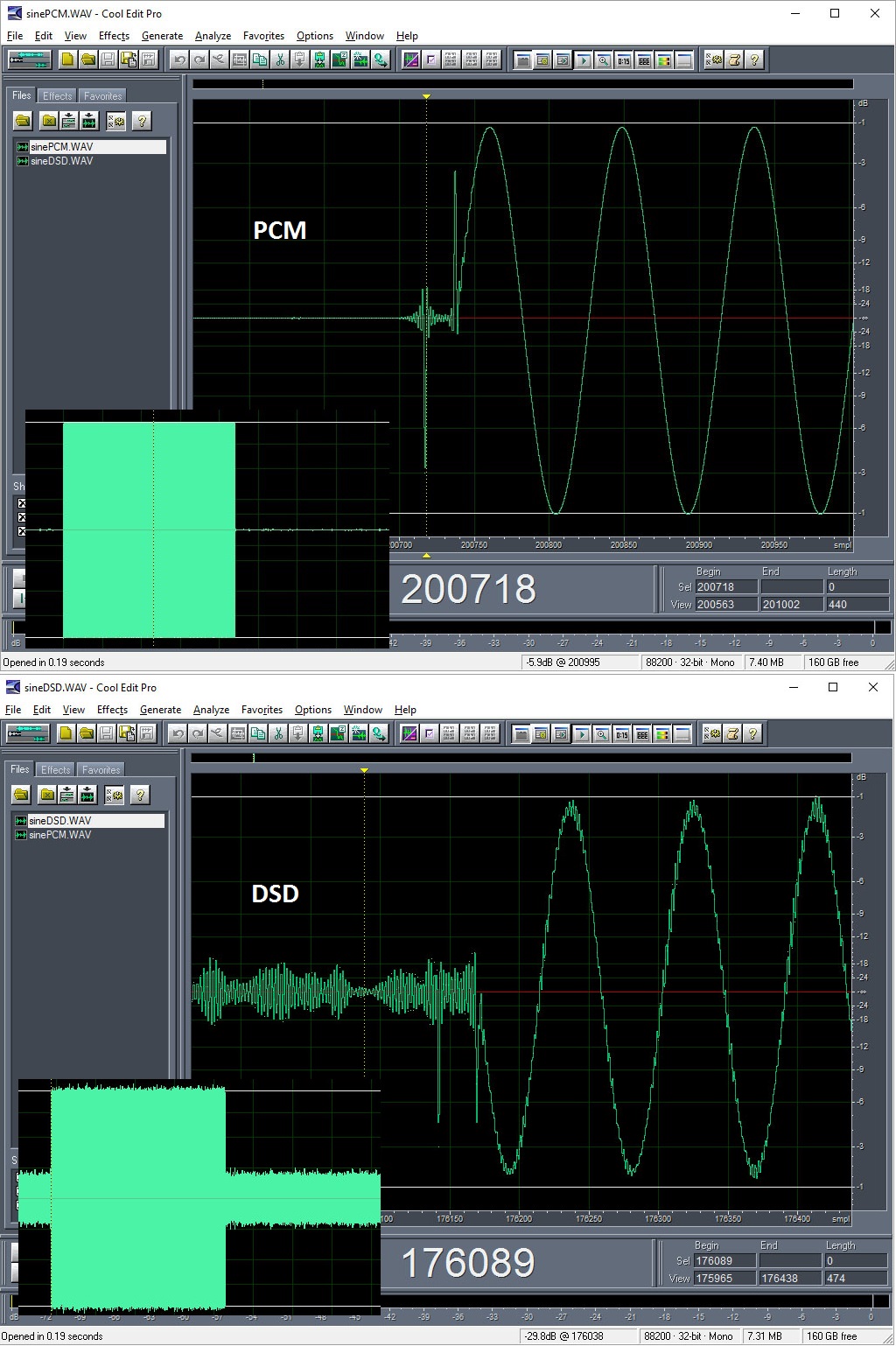Switch to the Effects tab
Screen dimensions: 896x1346
[x=57, y=95]
